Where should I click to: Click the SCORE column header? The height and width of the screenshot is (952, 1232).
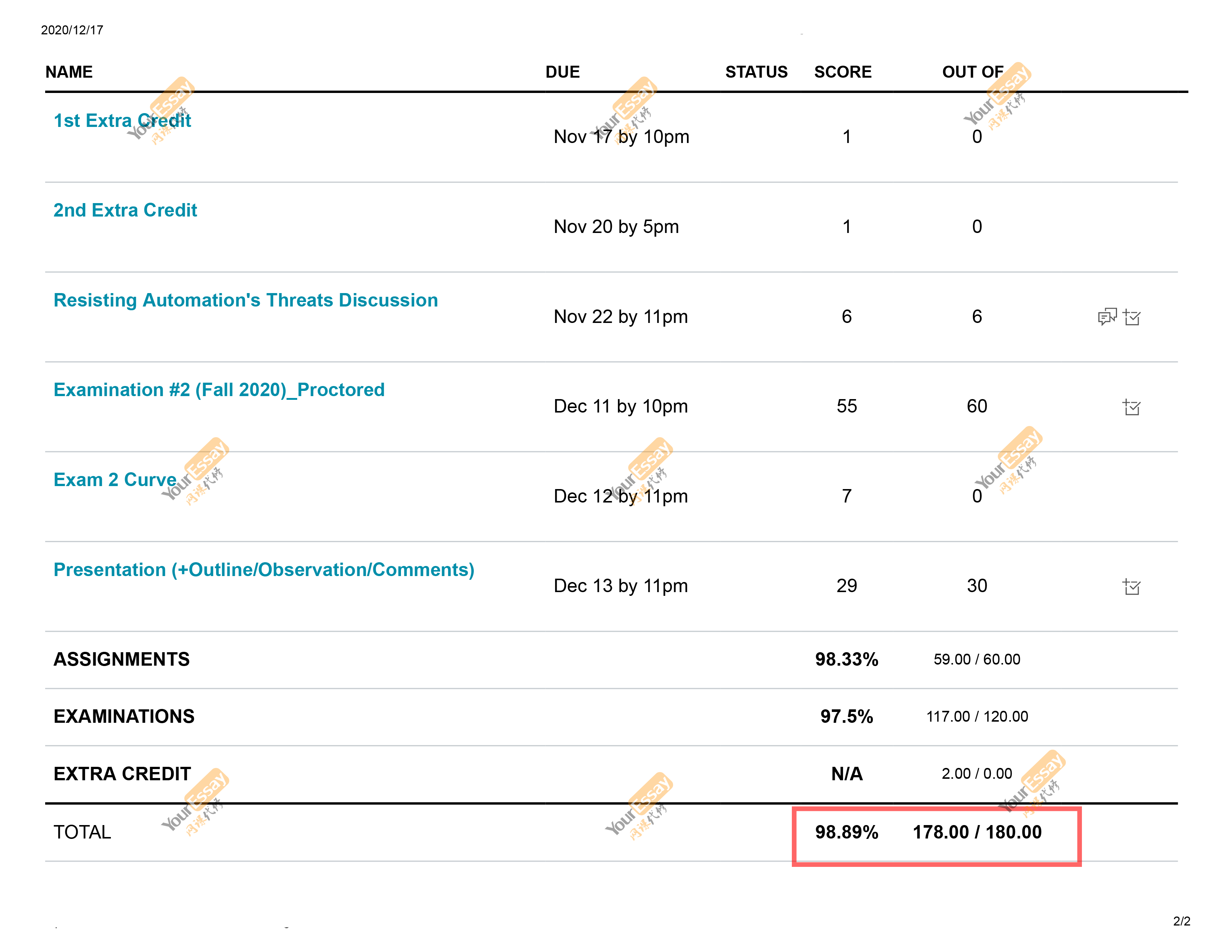click(x=843, y=72)
